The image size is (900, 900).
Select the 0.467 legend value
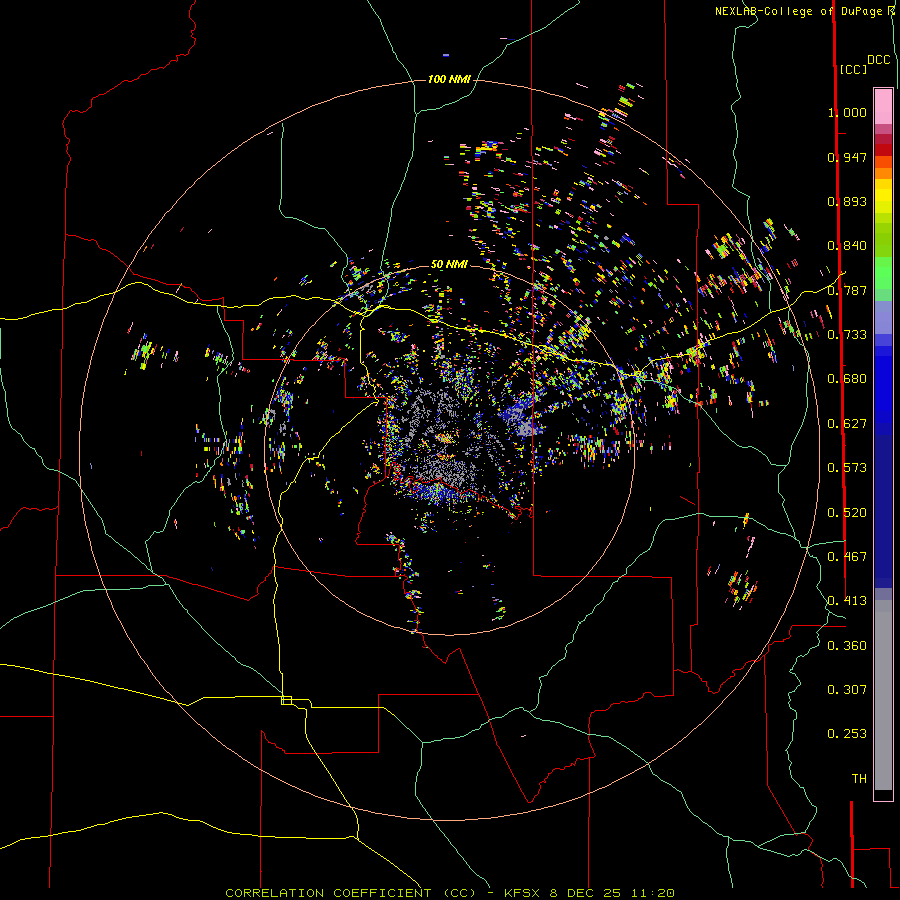[x=847, y=557]
